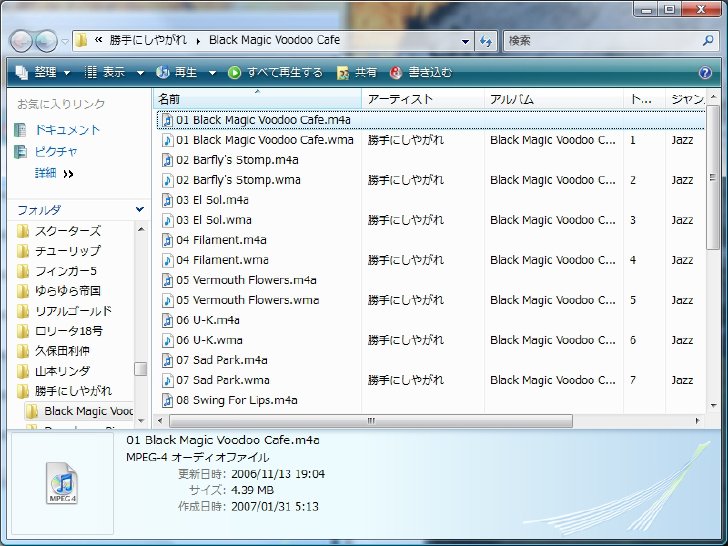
Task: Open Help with the question mark icon
Action: (x=705, y=72)
